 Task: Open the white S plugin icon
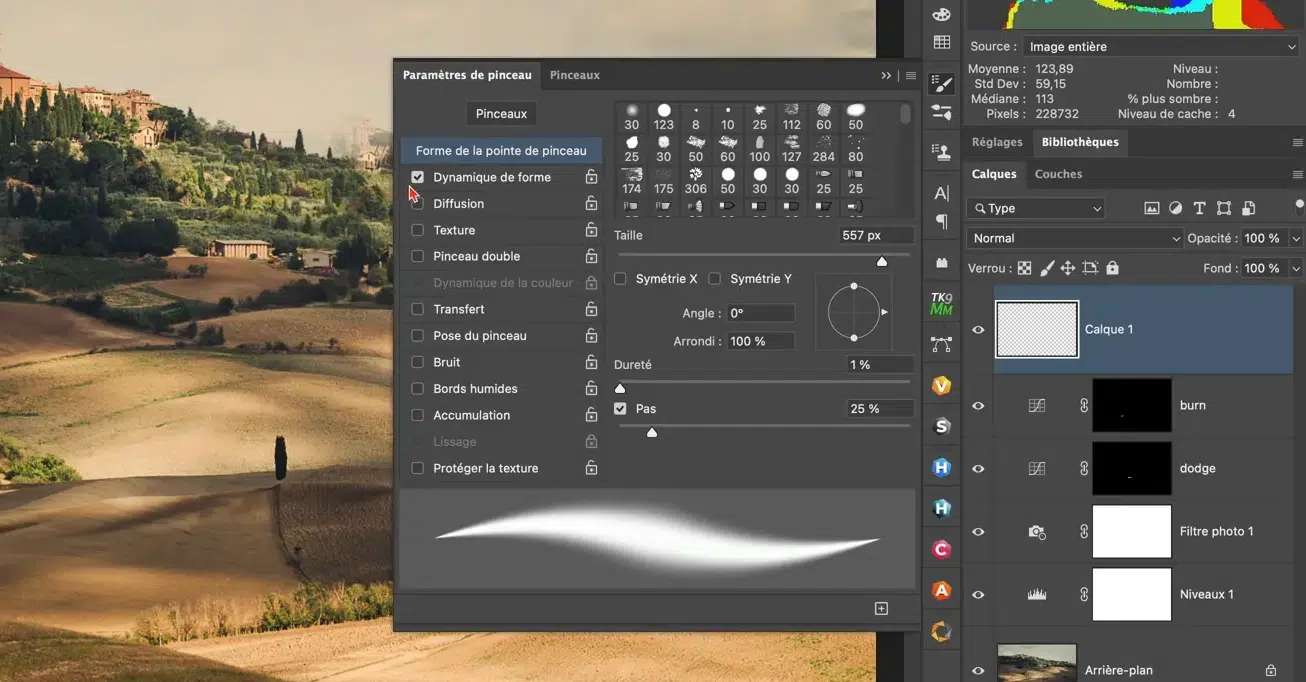941,426
